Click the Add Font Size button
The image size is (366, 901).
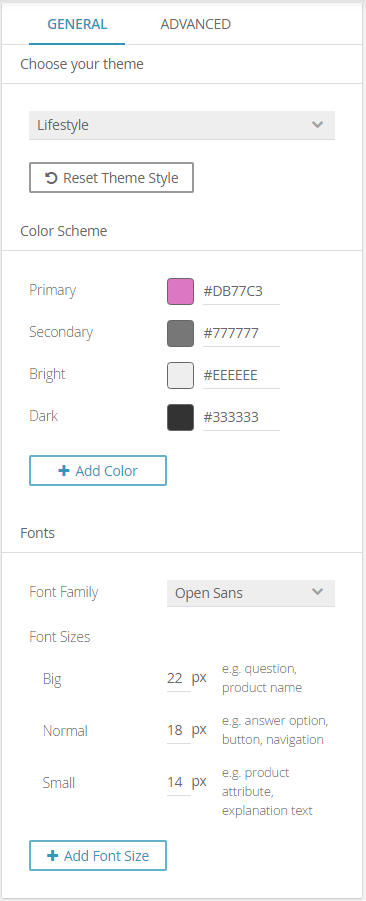click(x=98, y=856)
